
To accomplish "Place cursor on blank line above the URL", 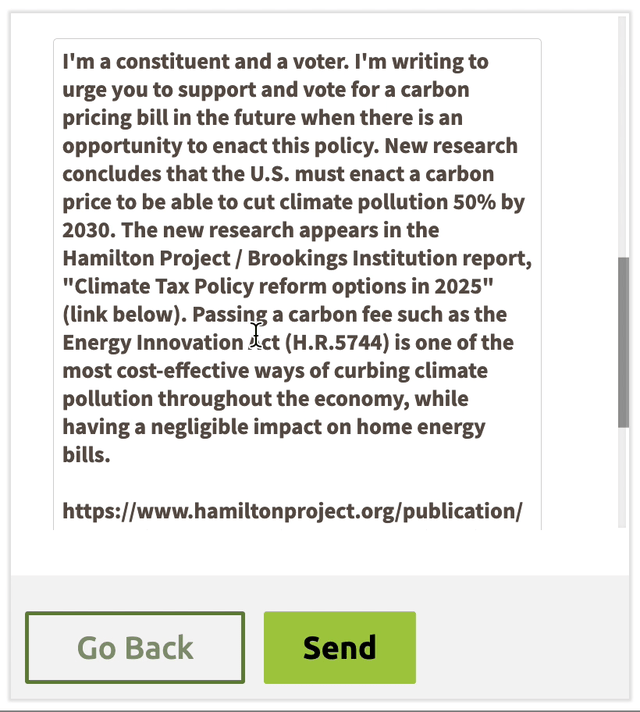I will click(297, 483).
